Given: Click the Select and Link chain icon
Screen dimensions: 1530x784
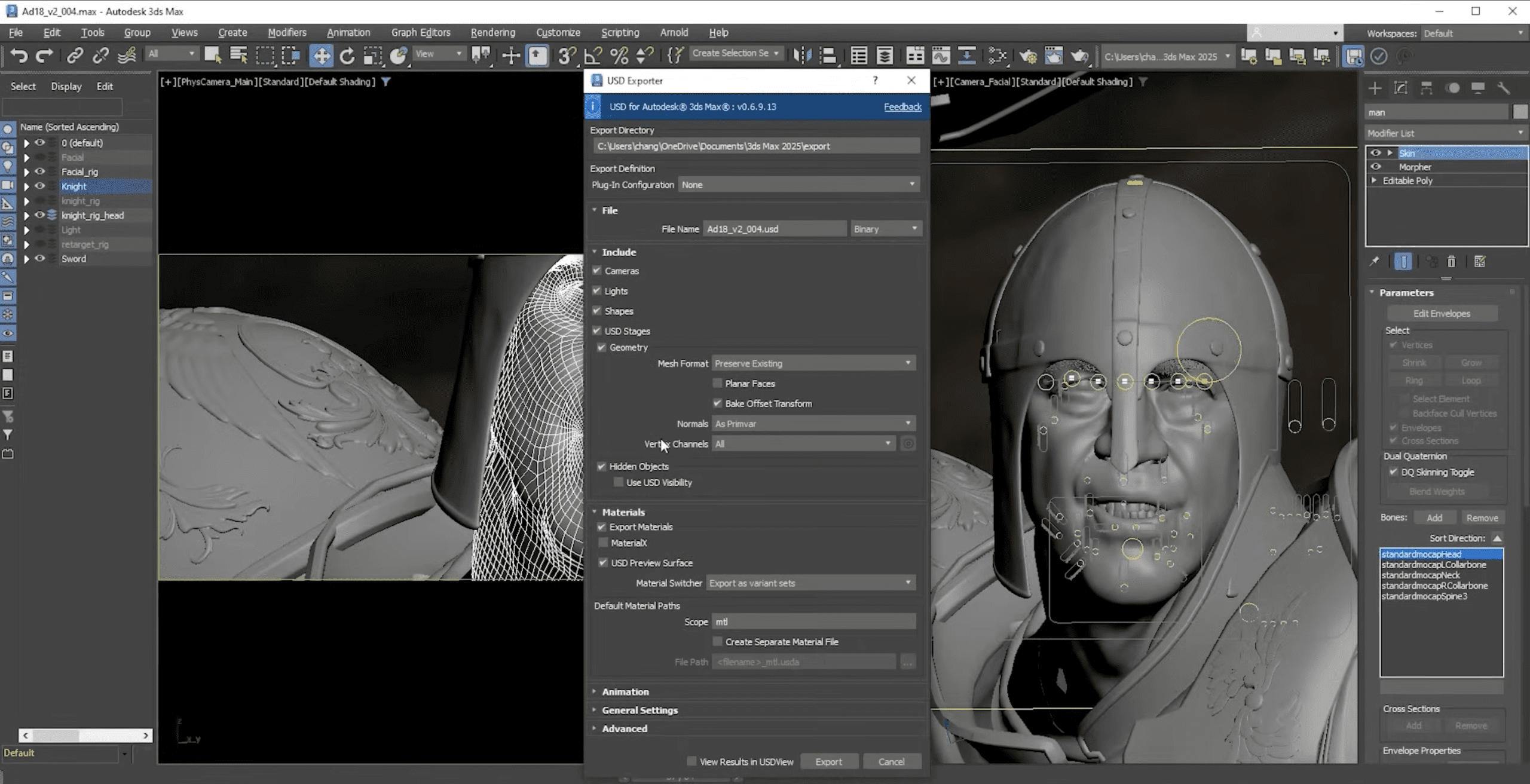Looking at the screenshot, I should pyautogui.click(x=75, y=56).
